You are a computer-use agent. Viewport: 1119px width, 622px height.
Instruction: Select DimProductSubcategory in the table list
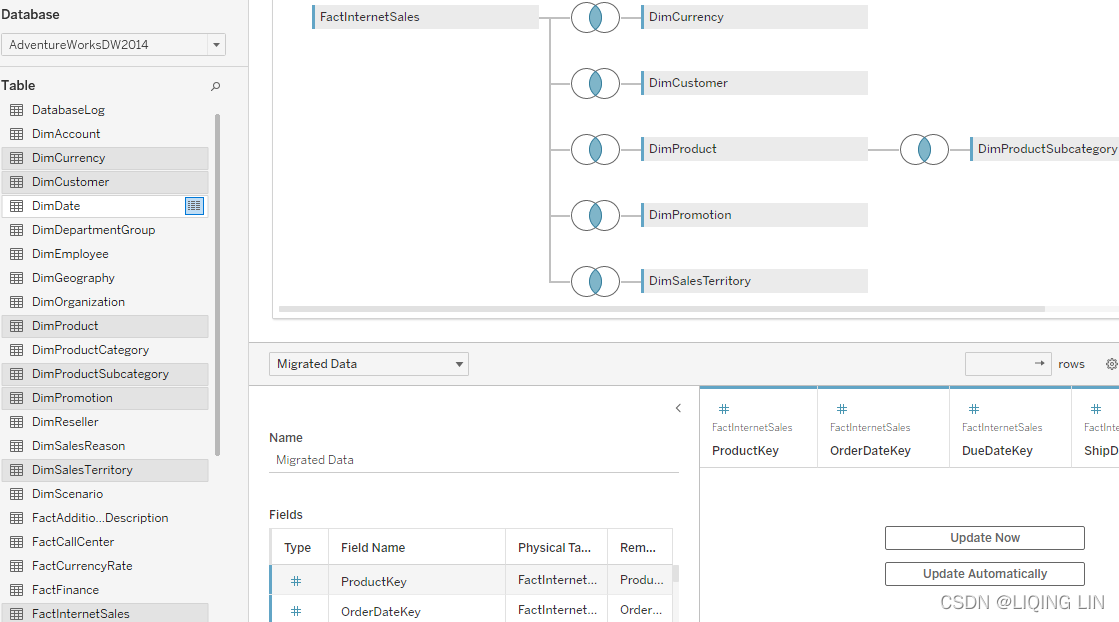105,374
